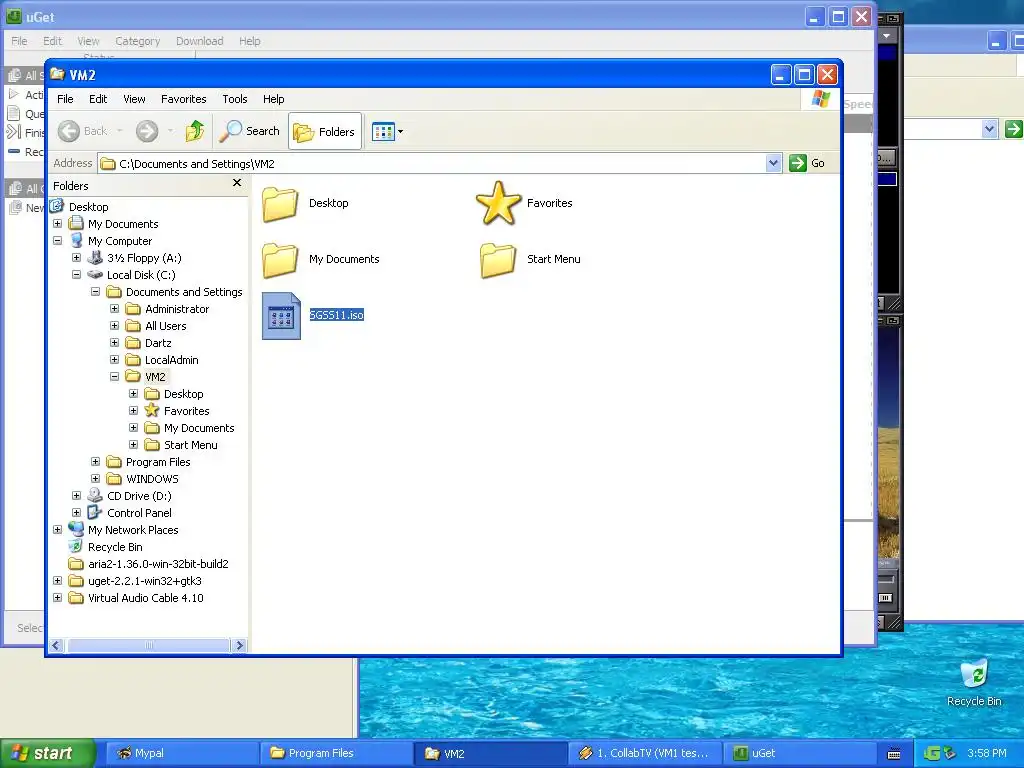Select the Start Menu folder icon in file pane

[498, 259]
